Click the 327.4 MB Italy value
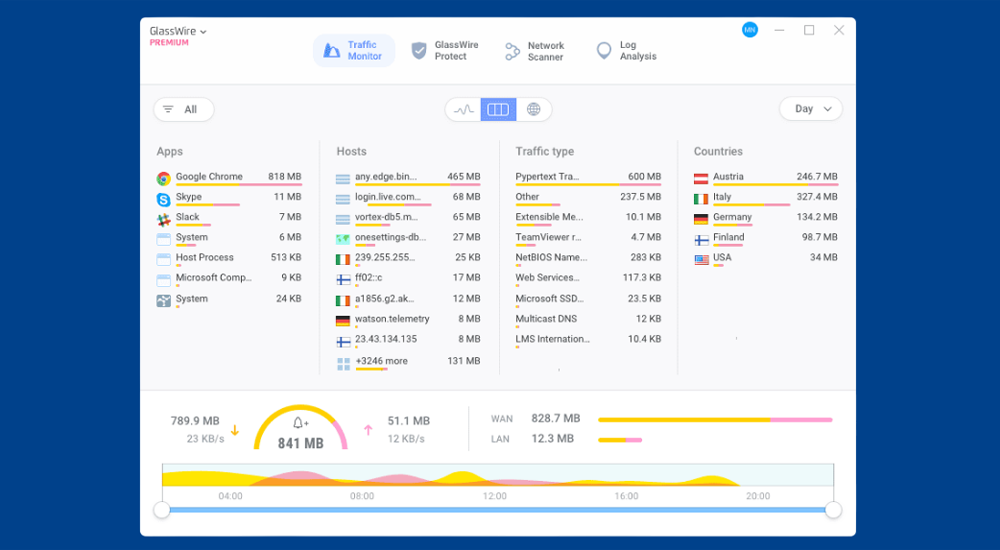1000x550 pixels. 817,197
